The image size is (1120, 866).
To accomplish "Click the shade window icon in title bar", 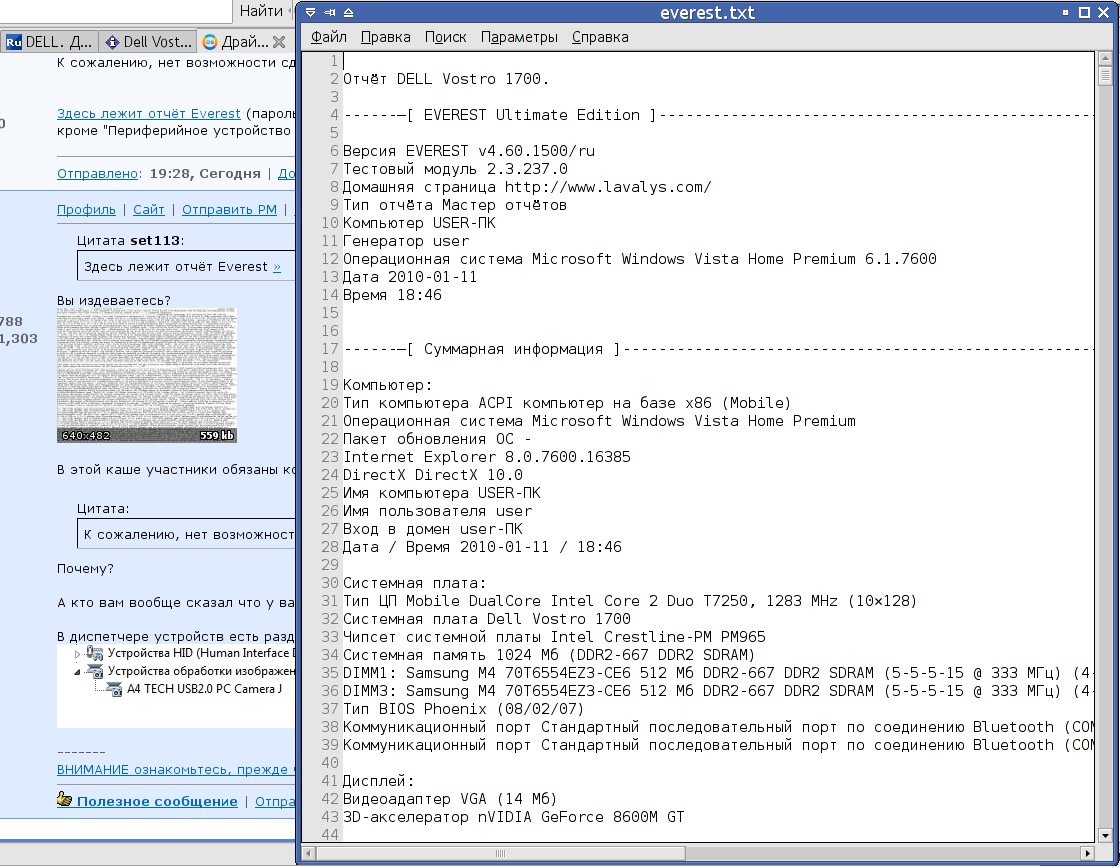I will click(347, 13).
